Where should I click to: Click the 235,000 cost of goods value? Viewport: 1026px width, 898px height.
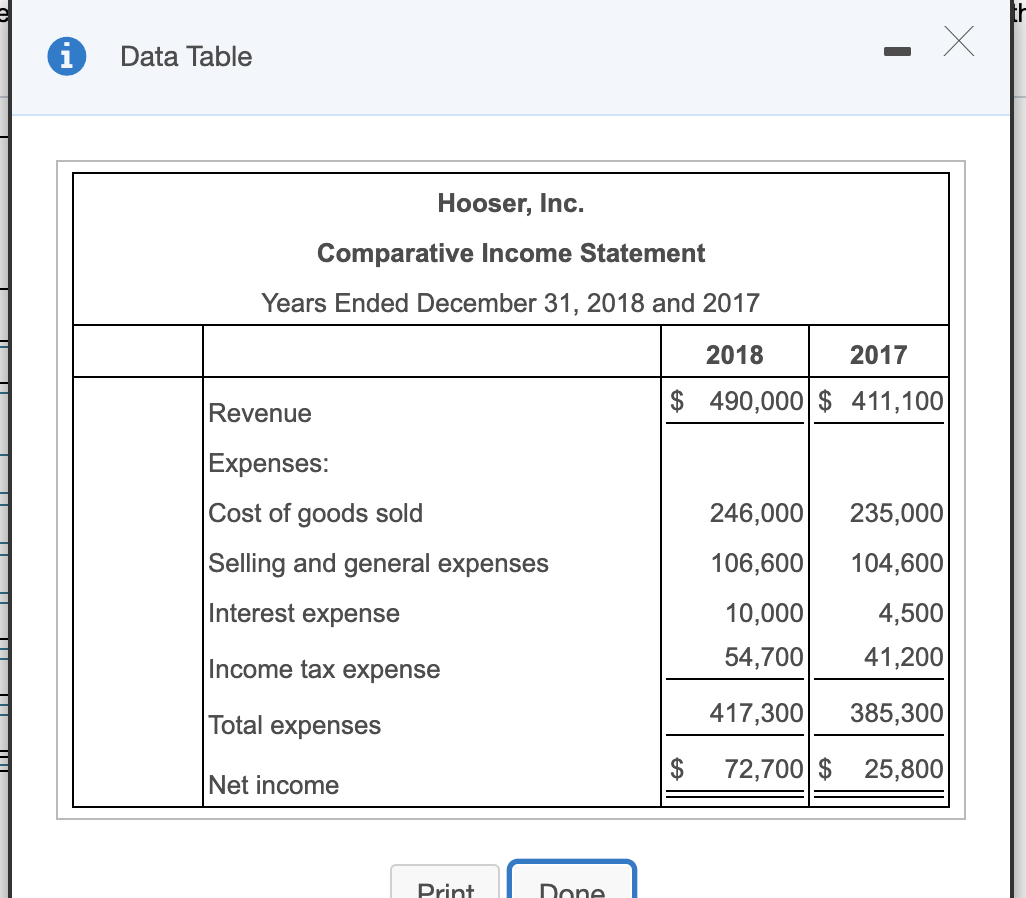896,512
